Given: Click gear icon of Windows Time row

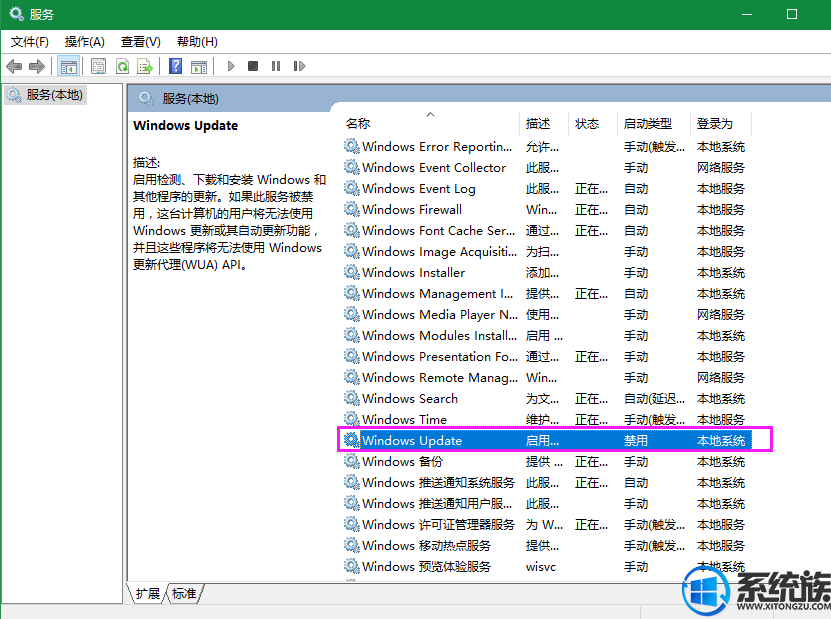Looking at the screenshot, I should (351, 419).
